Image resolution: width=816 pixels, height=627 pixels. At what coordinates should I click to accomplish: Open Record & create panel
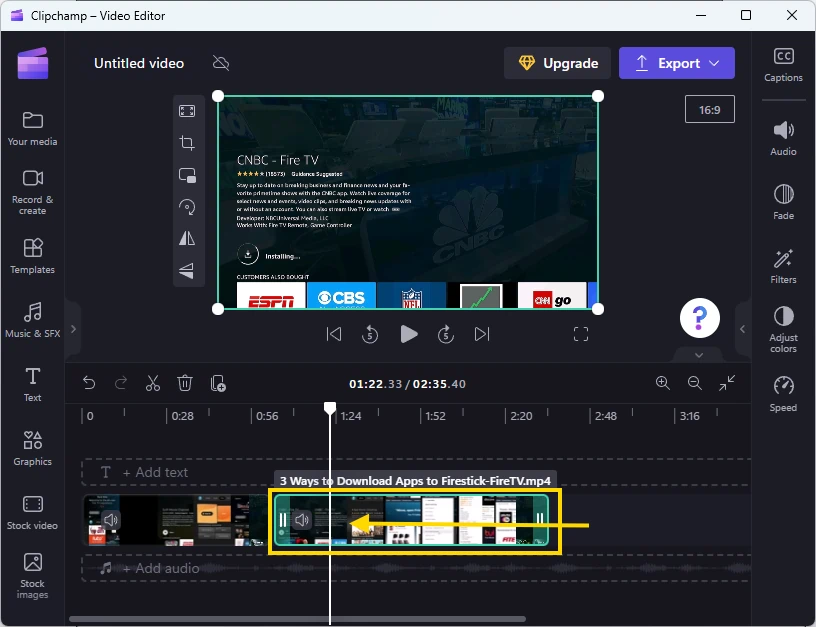pos(32,192)
